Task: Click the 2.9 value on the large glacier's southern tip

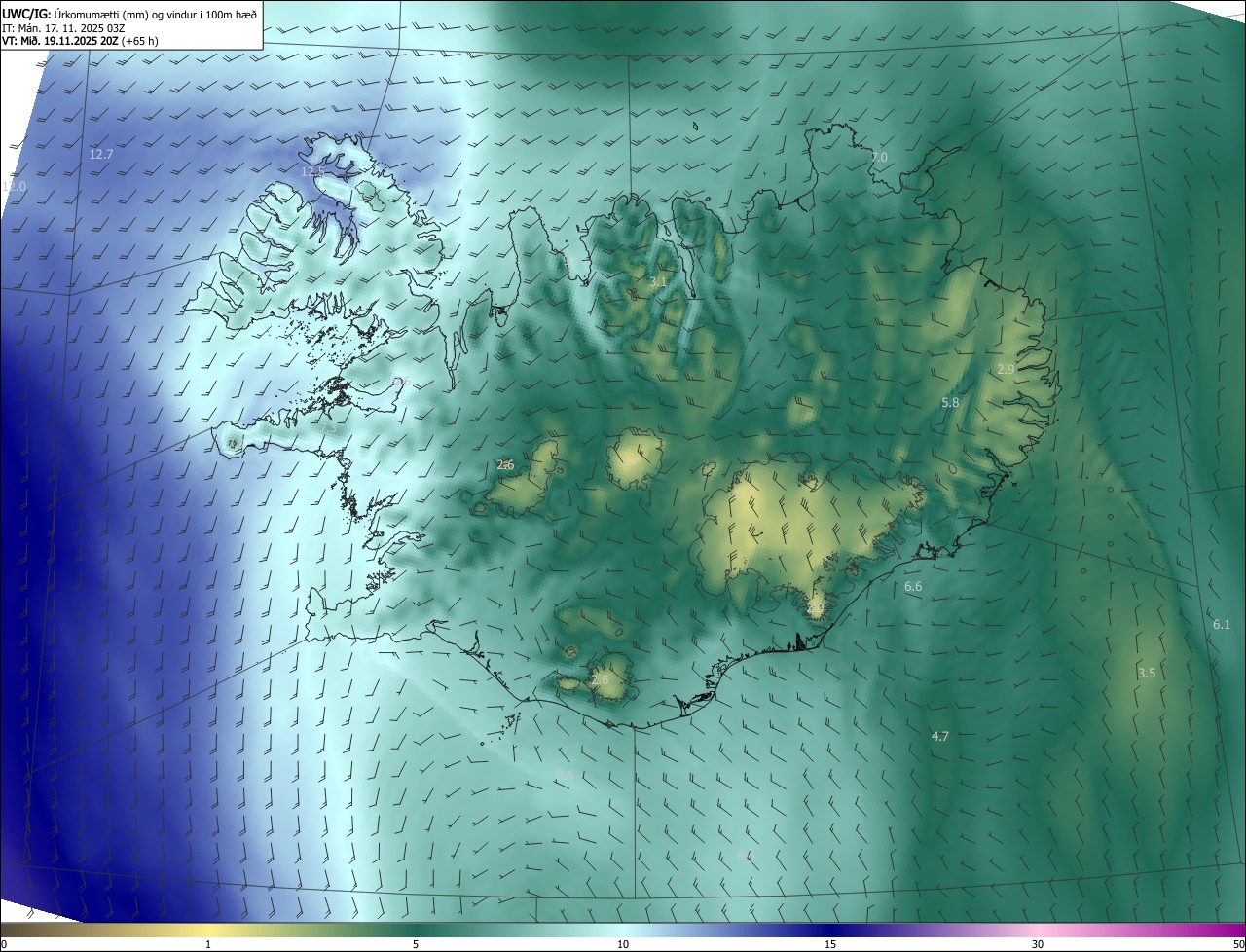Action: point(816,608)
